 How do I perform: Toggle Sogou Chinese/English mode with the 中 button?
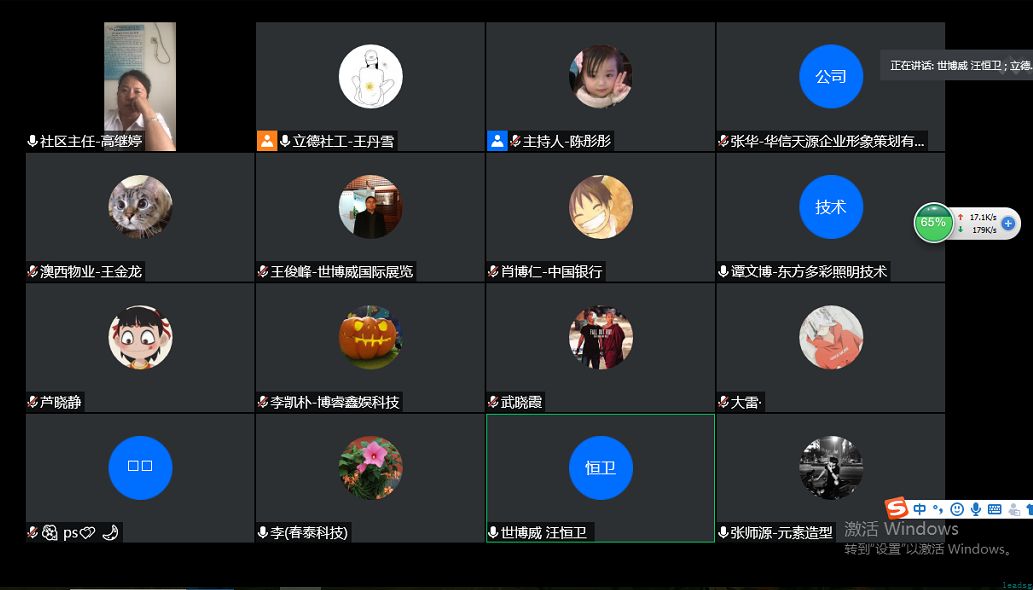920,509
